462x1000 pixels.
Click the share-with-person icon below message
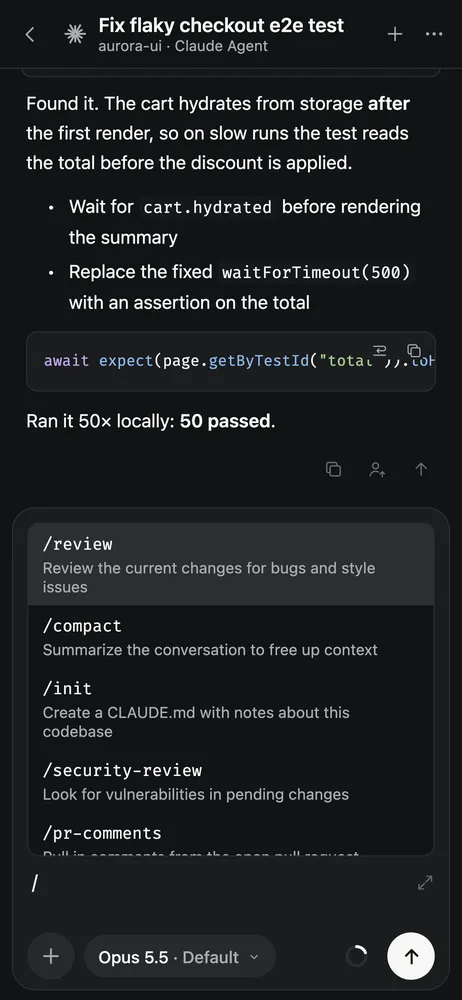(377, 469)
